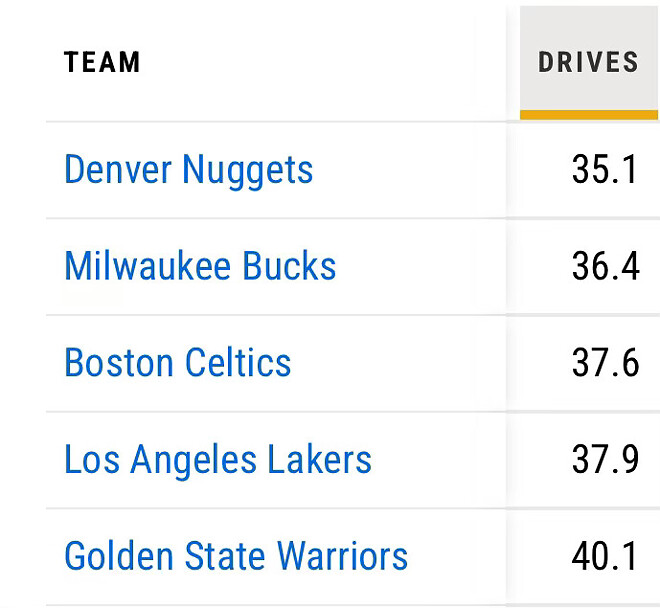Open the Los Angeles Lakers team link
The width and height of the screenshot is (660, 608).
[x=218, y=461]
